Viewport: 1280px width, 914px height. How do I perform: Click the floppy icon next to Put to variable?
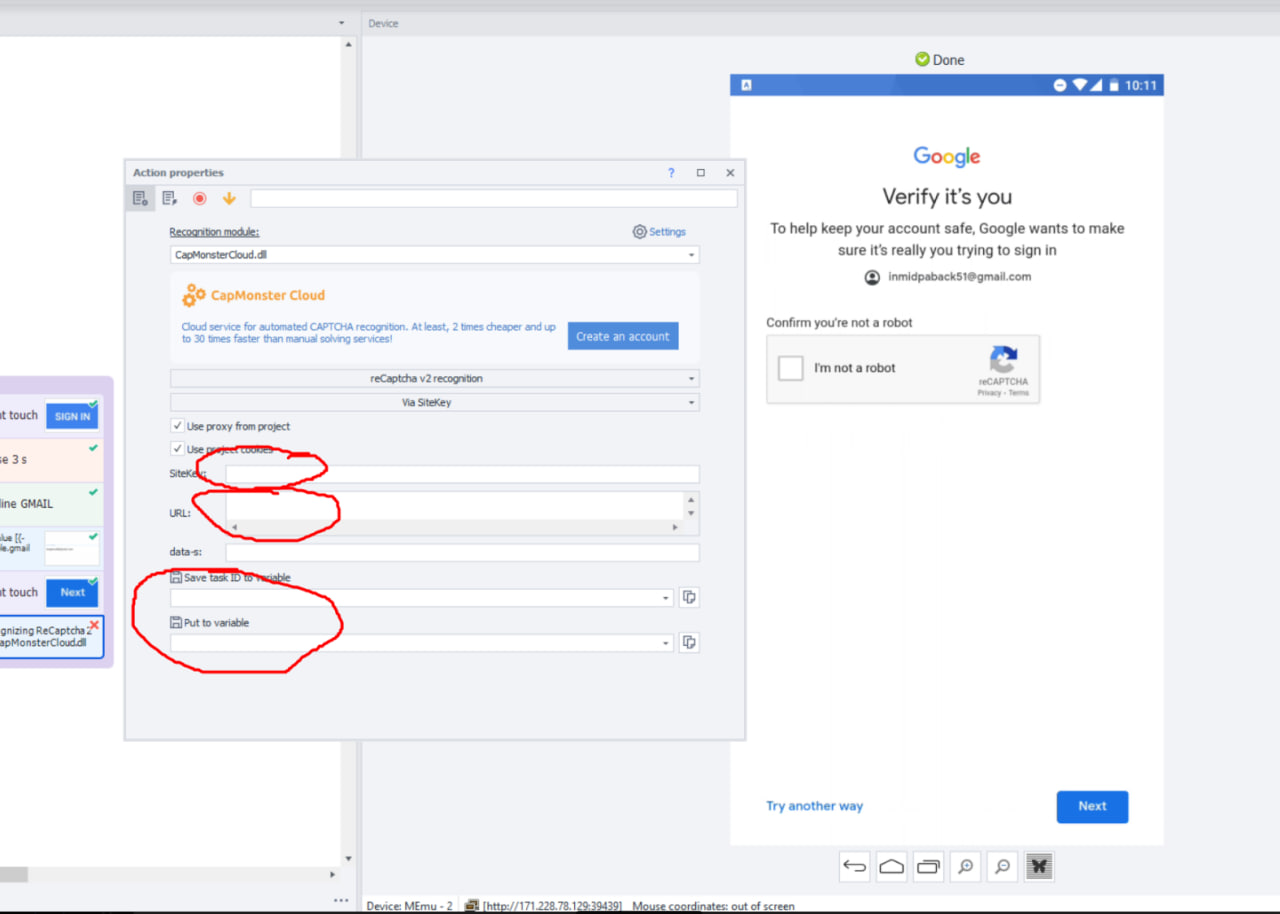pos(176,622)
